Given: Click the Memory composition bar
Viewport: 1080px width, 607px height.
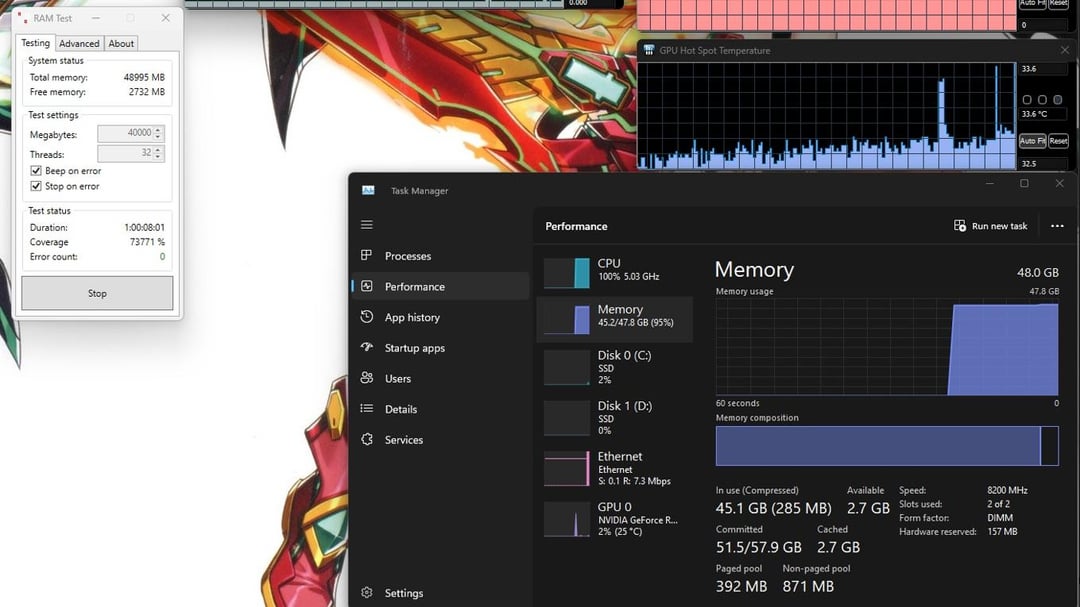Looking at the screenshot, I should (886, 446).
